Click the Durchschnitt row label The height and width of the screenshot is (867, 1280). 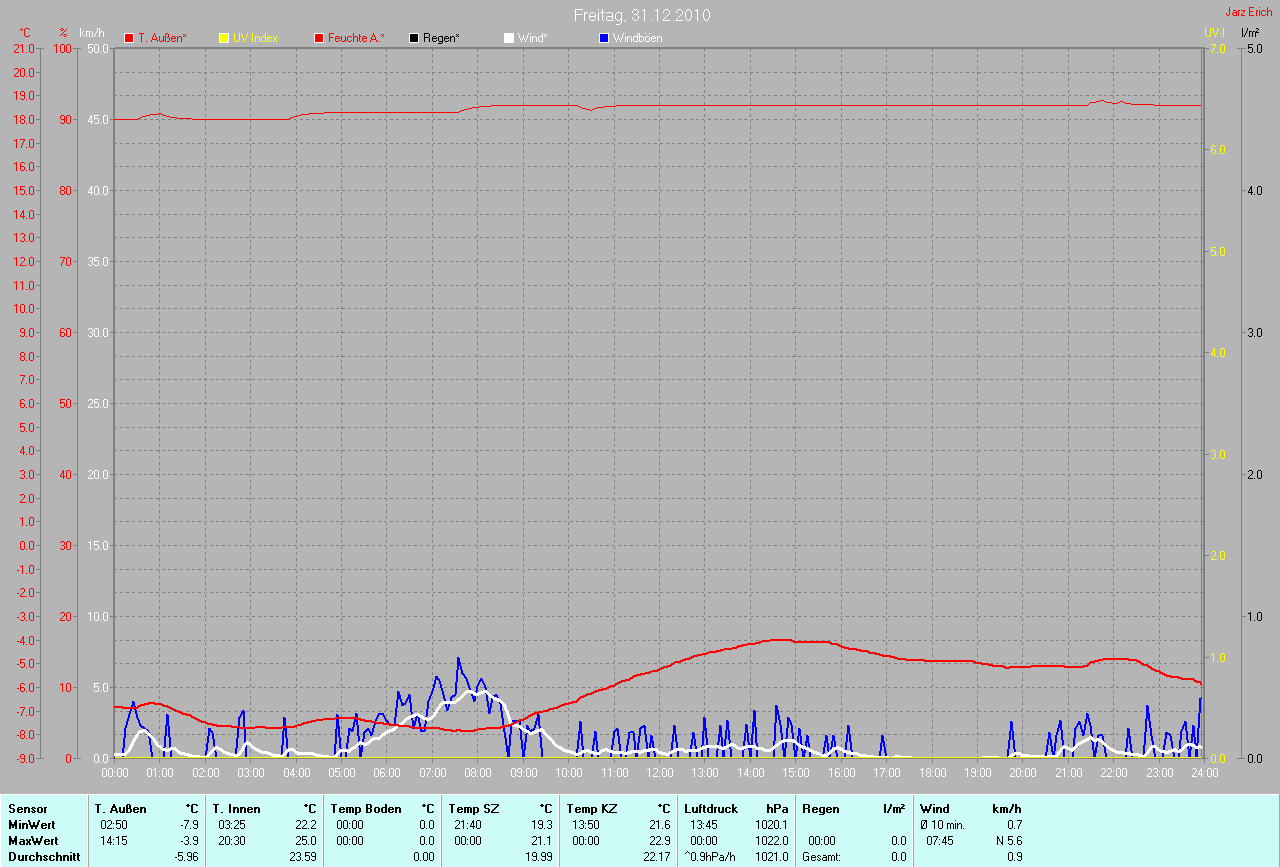[x=44, y=856]
